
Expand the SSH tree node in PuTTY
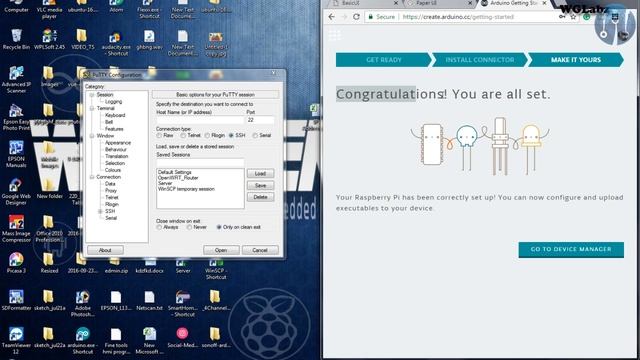(x=100, y=211)
